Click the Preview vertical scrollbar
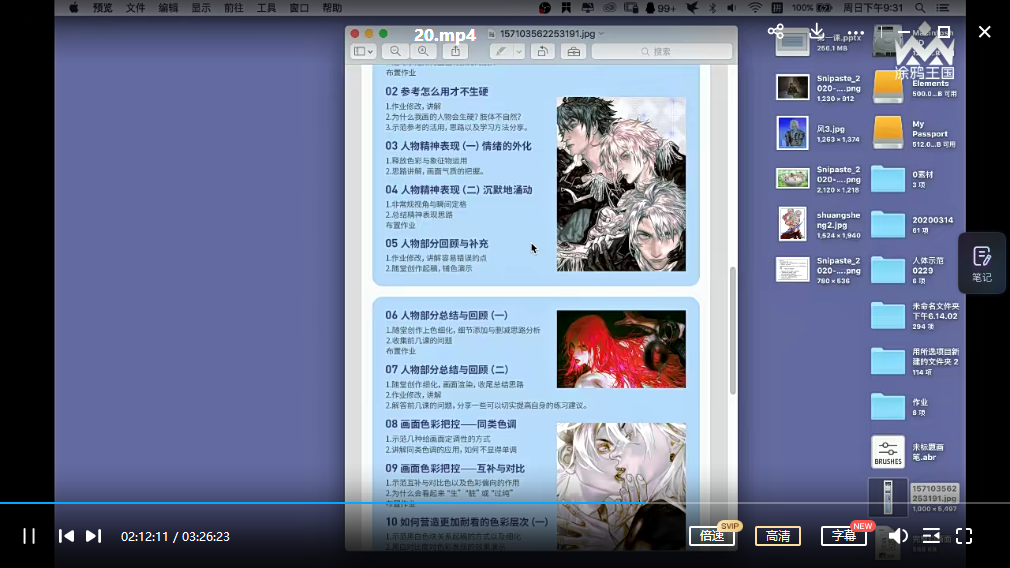Viewport: 1010px width, 568px height. tap(732, 330)
